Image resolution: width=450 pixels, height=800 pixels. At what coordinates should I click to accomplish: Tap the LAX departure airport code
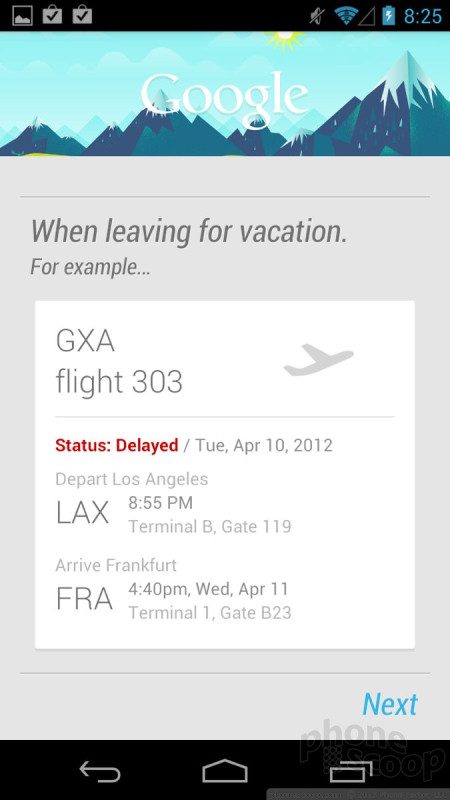coord(82,512)
